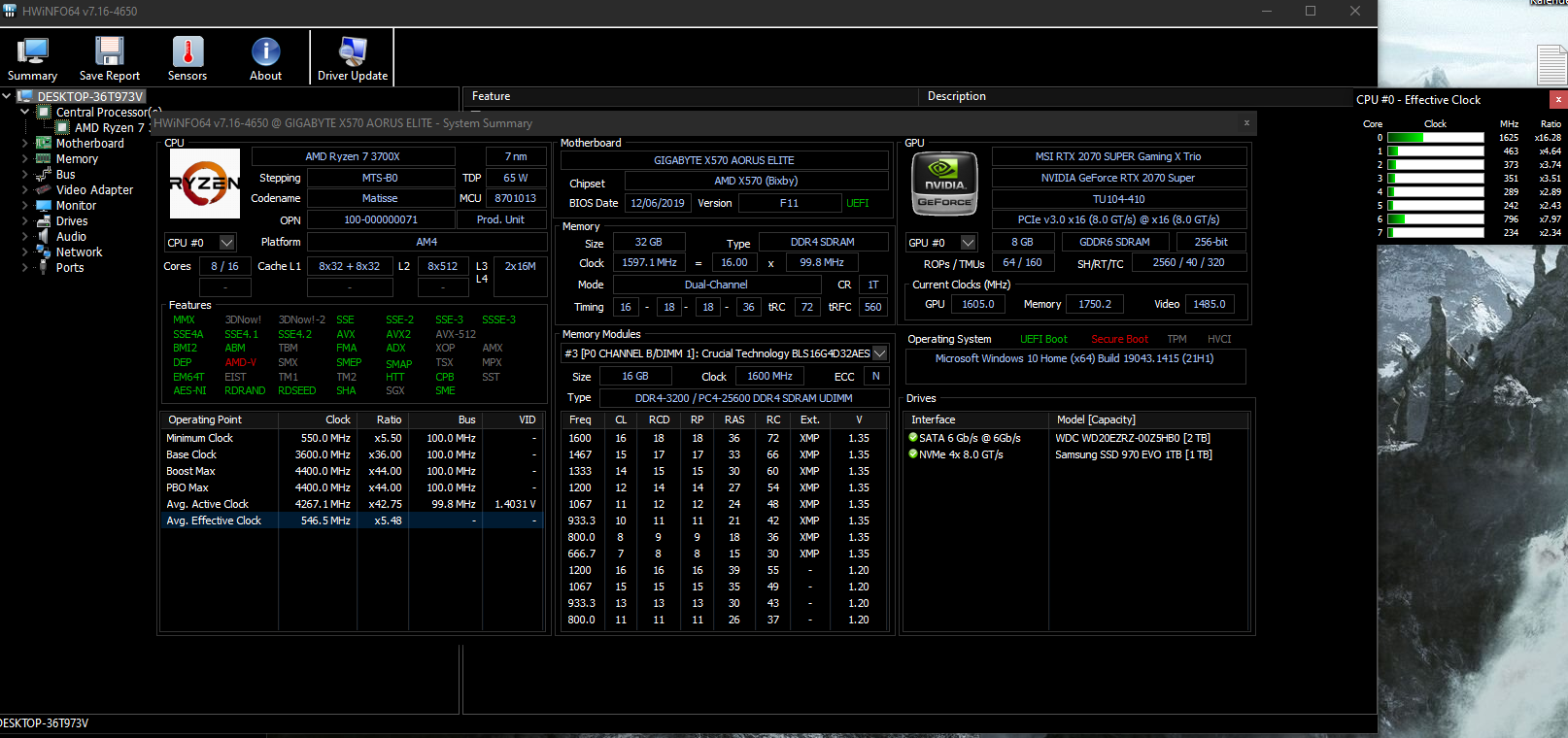Select the Monitor tree icon
The width and height of the screenshot is (1568, 738).
(x=44, y=205)
